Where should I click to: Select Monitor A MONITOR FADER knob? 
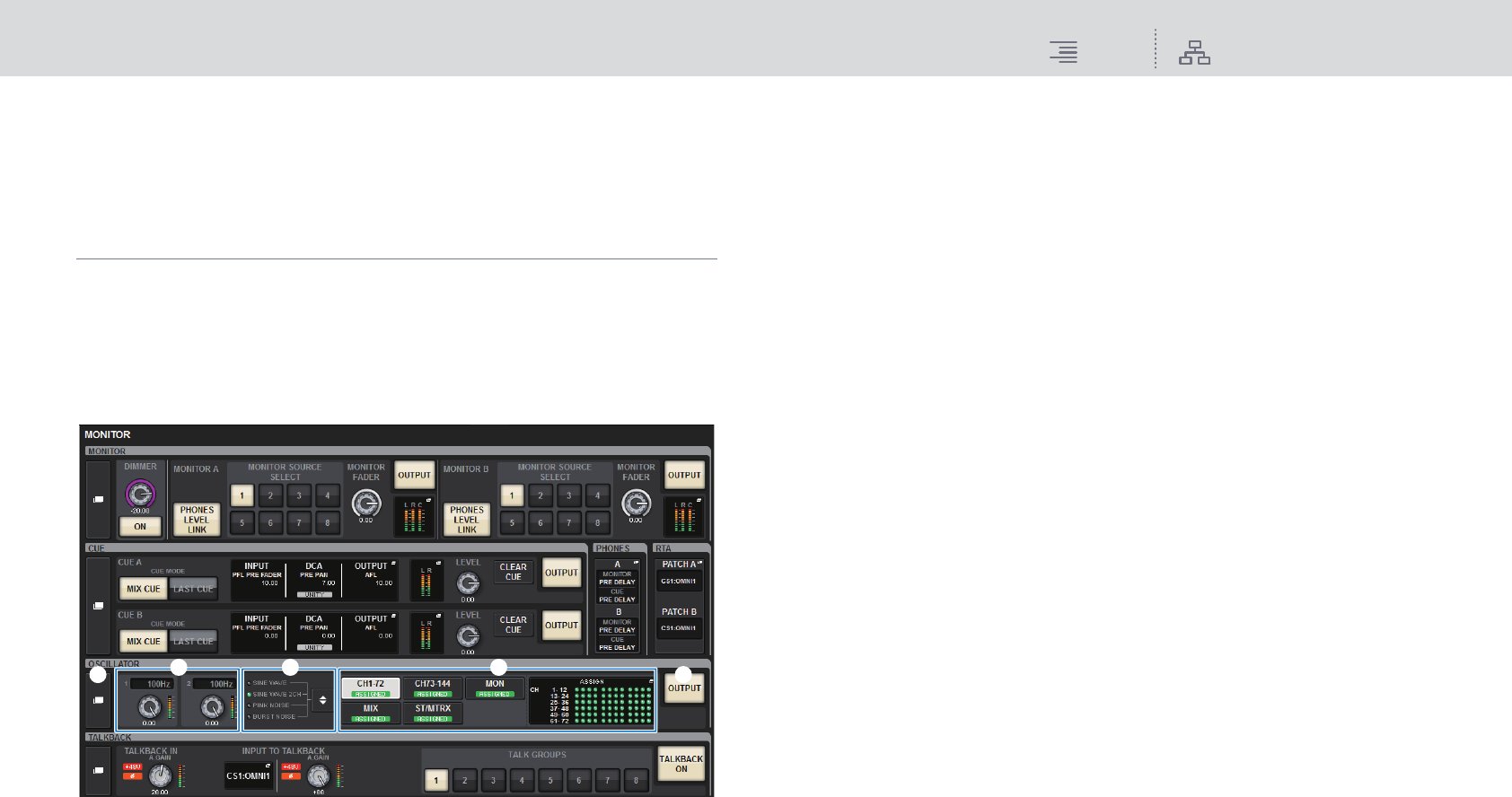pos(365,503)
